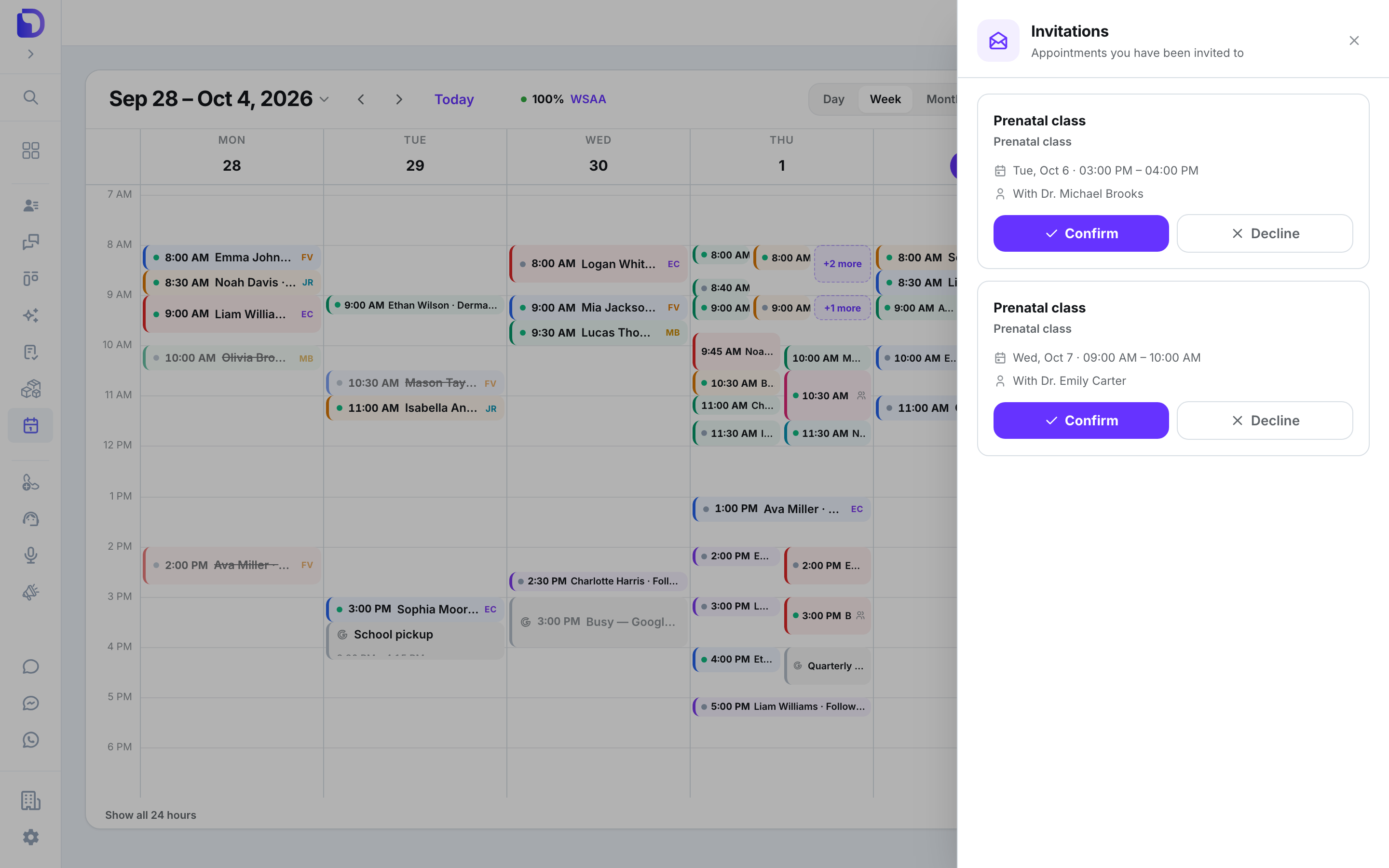
Task: Open the 1:00 PM Ava Miller appointment
Action: (781, 509)
